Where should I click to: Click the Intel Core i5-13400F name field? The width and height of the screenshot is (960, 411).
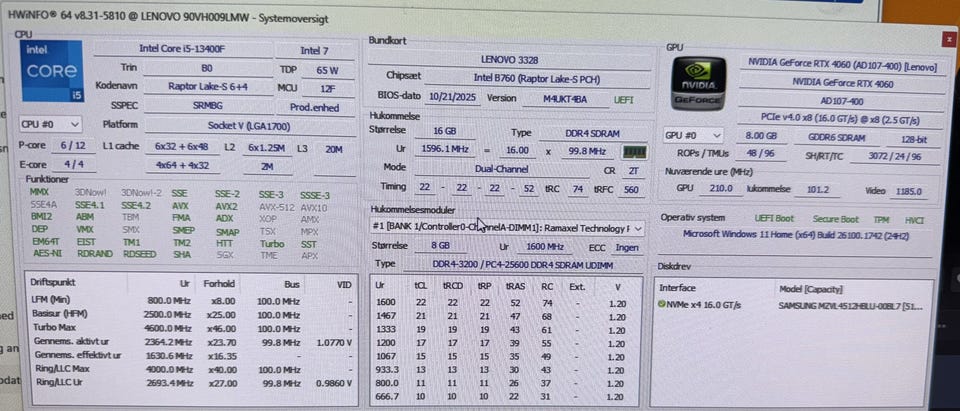click(181, 49)
